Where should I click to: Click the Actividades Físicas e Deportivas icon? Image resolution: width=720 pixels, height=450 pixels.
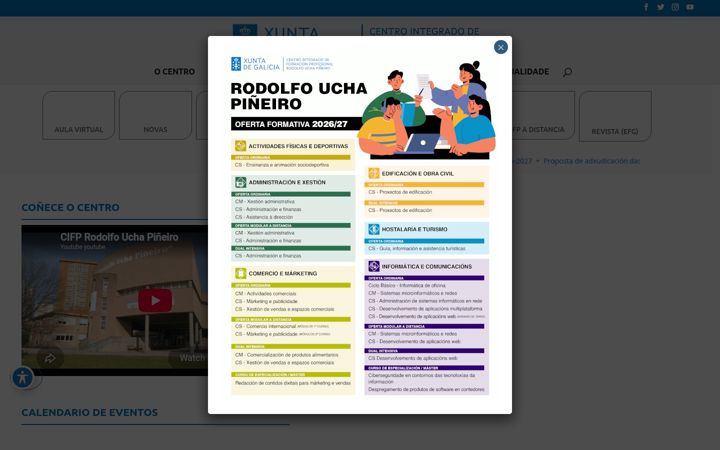[x=241, y=146]
